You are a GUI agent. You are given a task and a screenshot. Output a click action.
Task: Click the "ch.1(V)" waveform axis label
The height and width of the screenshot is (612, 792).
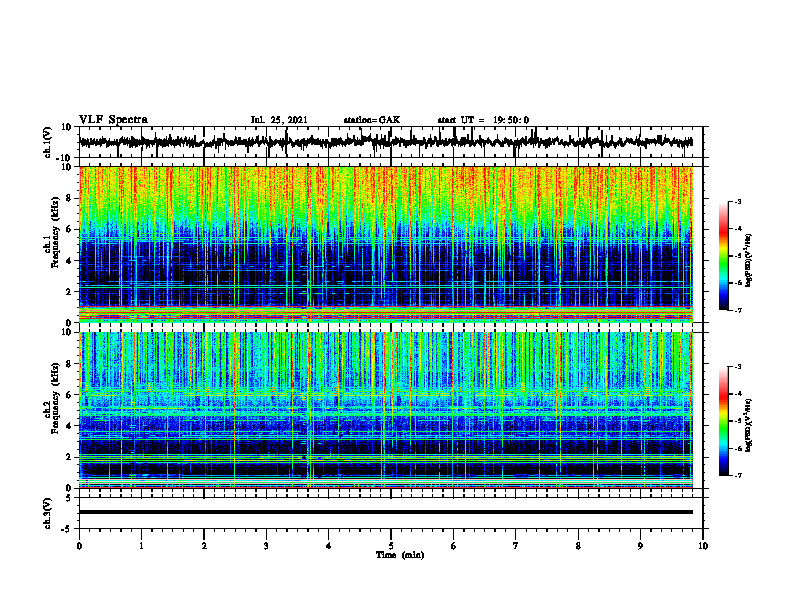[x=47, y=142]
